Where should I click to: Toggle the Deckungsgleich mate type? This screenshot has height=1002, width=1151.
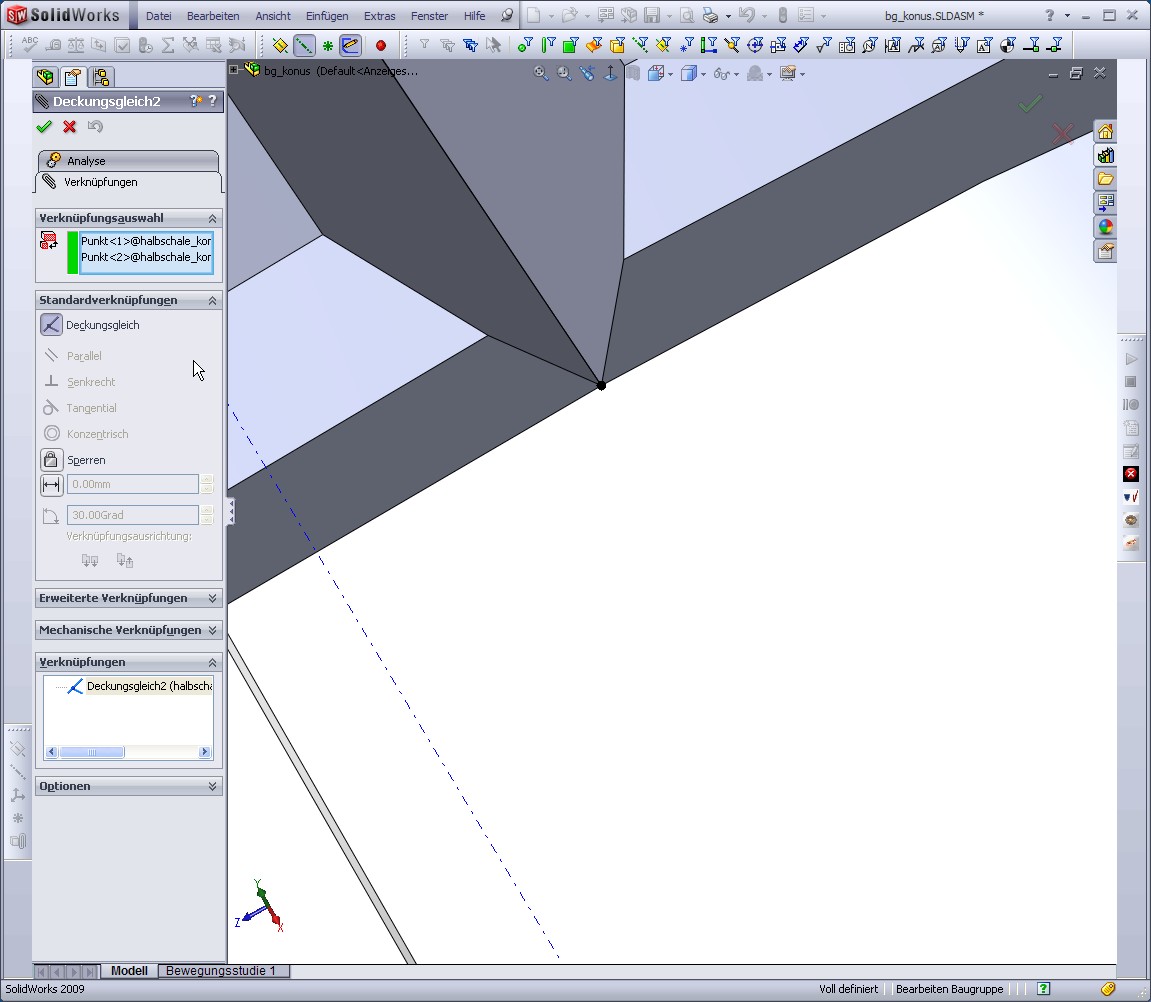click(51, 325)
